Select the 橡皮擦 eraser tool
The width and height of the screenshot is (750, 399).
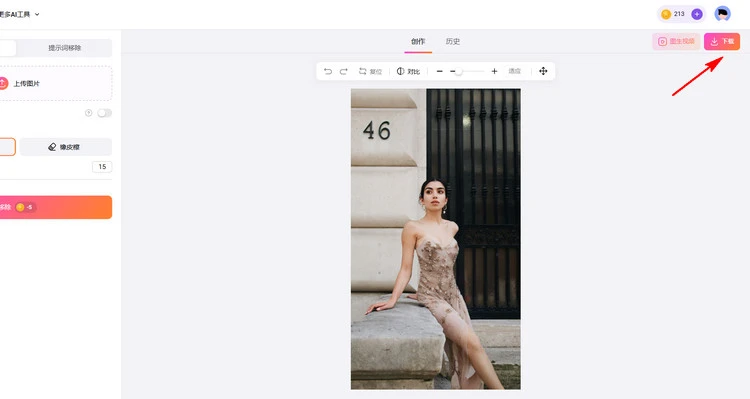point(66,147)
